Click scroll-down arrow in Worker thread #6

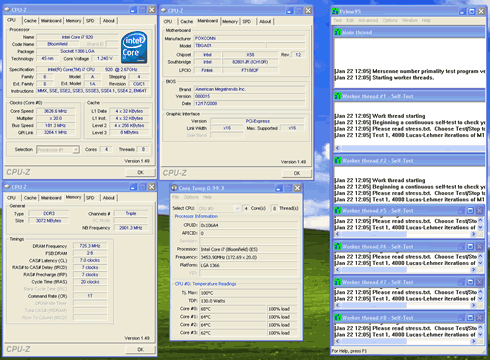pos(480,263)
